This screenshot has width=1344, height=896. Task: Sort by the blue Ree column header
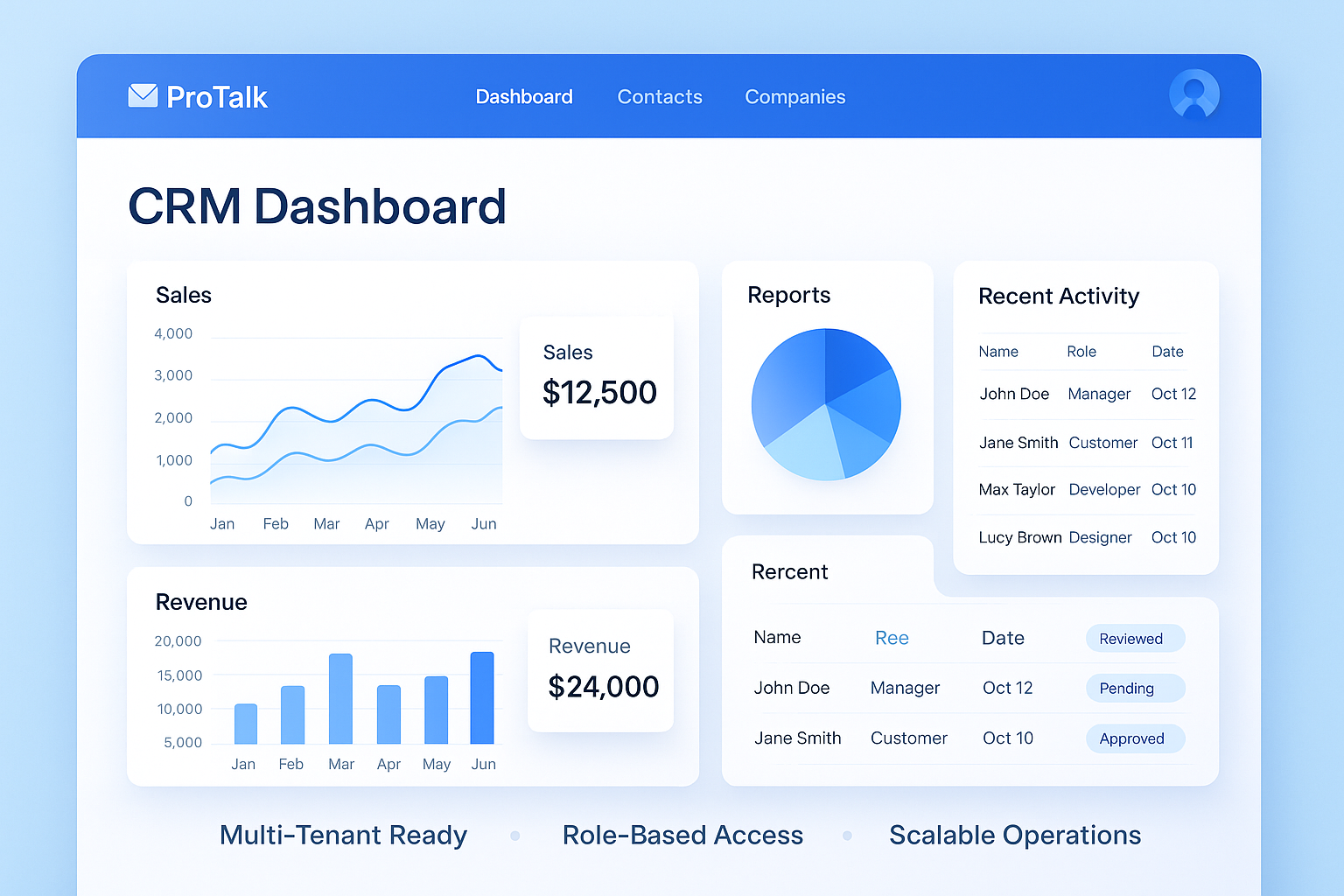click(x=892, y=638)
